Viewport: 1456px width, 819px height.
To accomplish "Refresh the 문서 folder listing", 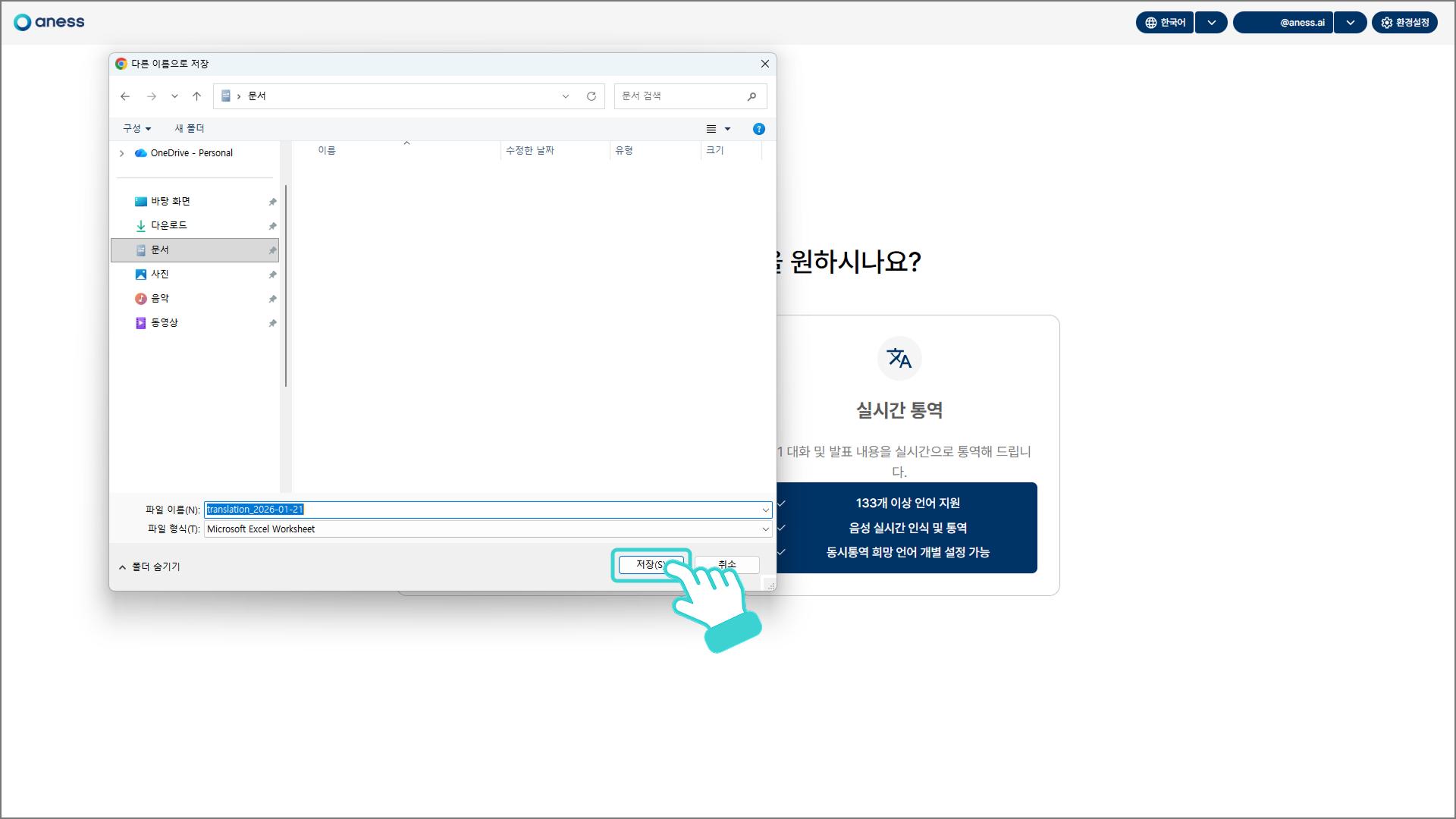I will coord(591,96).
